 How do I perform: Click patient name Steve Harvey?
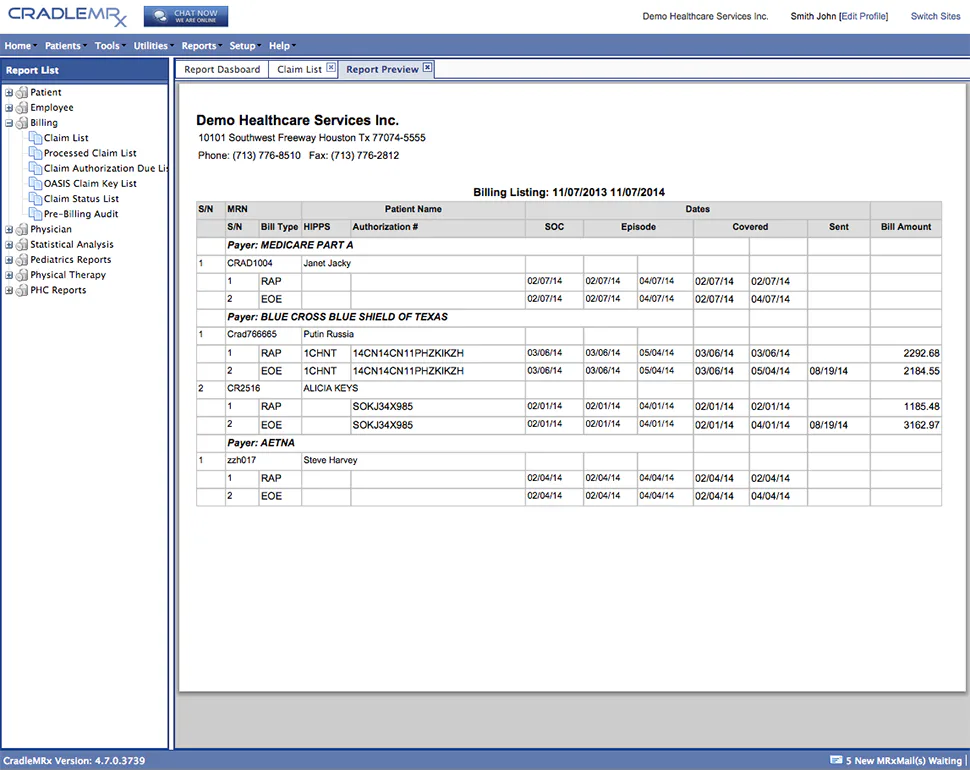[330, 460]
